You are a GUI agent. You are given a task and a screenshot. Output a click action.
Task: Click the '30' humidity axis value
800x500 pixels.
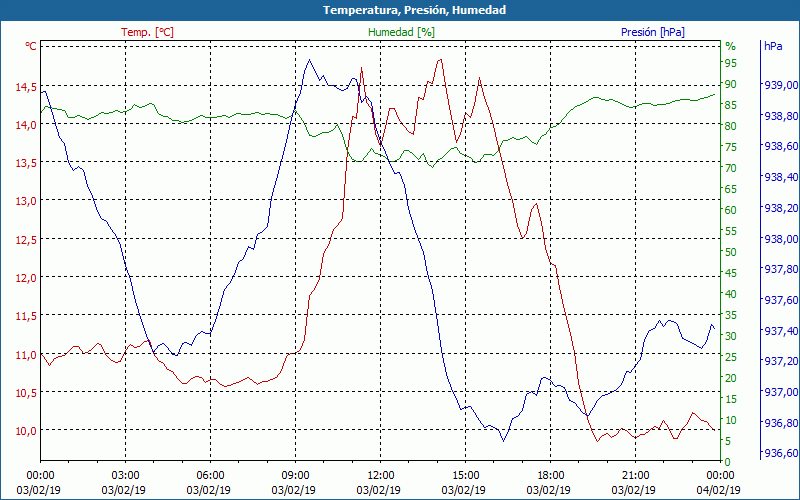pyautogui.click(x=731, y=336)
